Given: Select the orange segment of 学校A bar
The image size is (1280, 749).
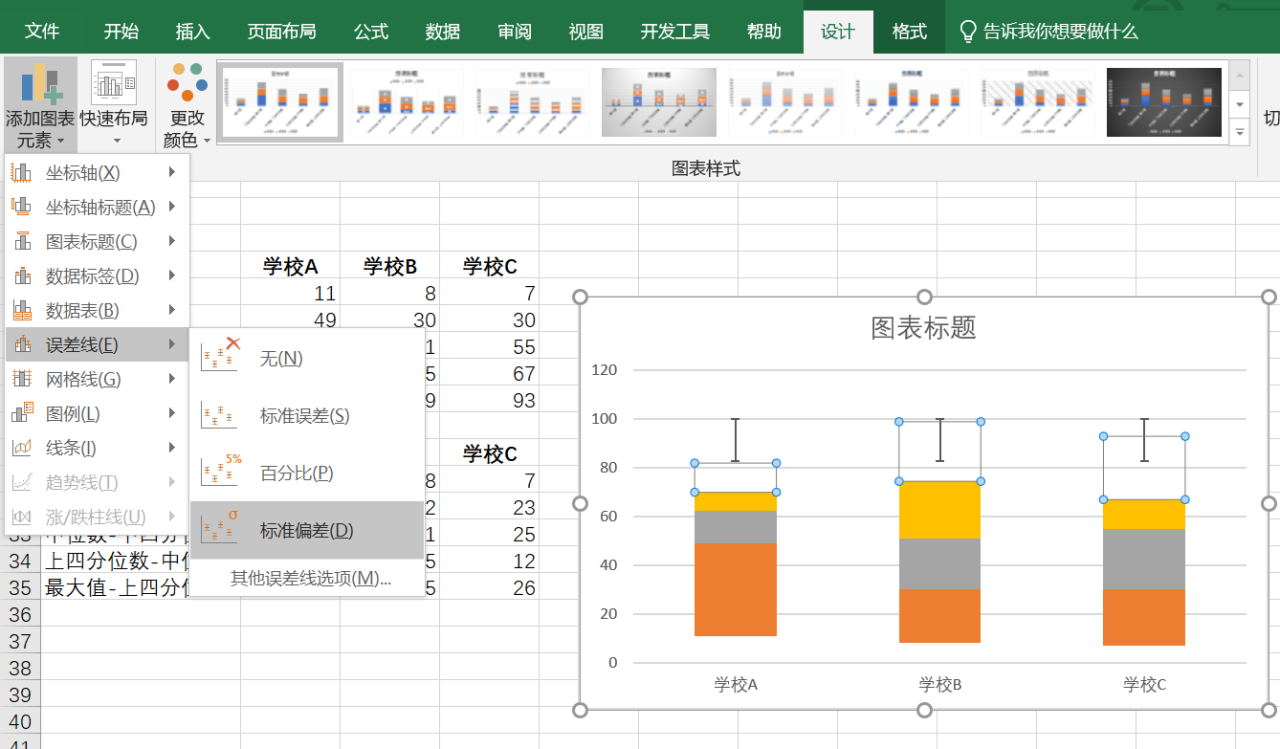Looking at the screenshot, I should [x=735, y=589].
